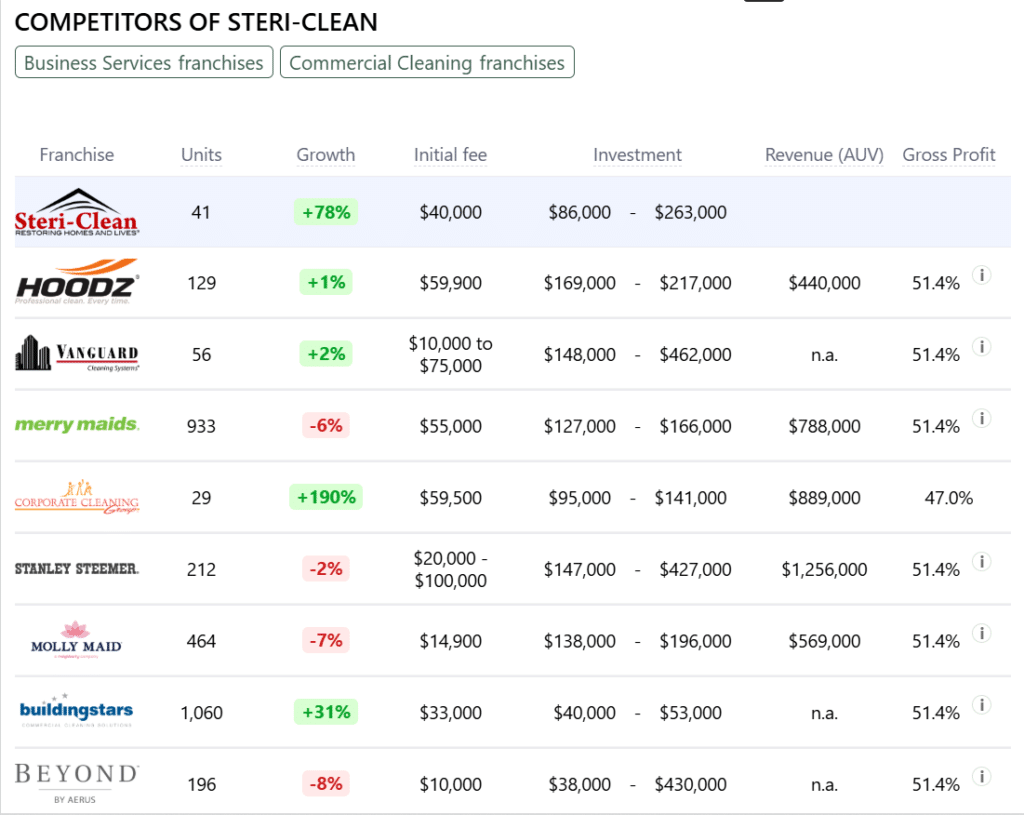Open the Merry Maids logo
Screen dimensions: 1024x815
point(77,424)
